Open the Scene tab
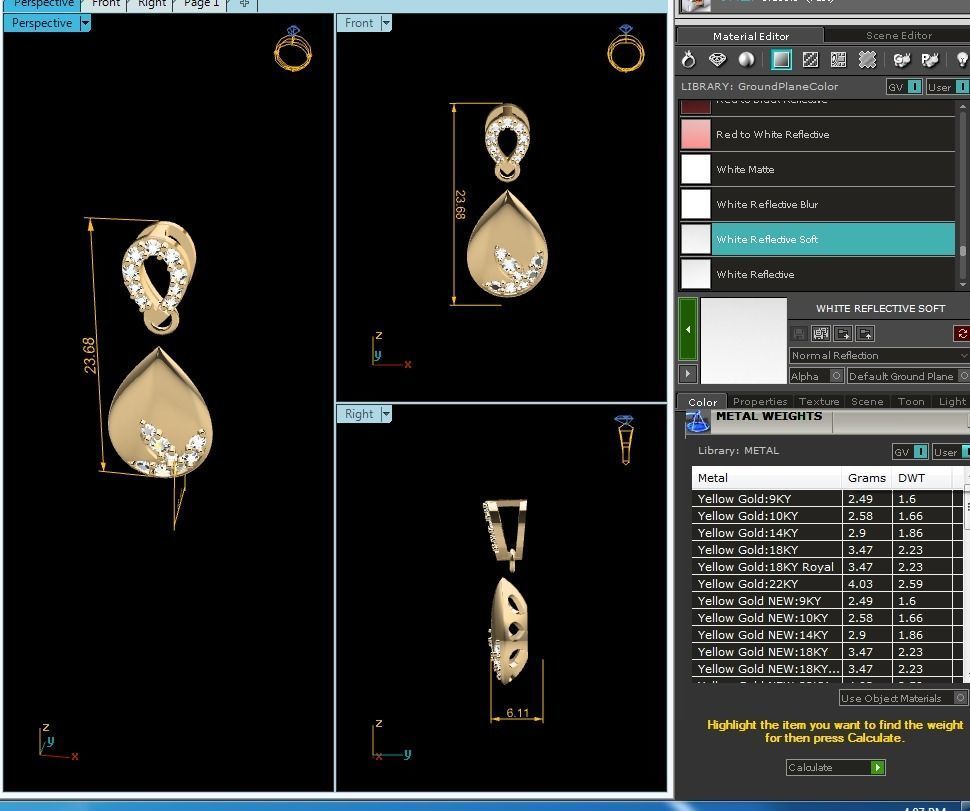The image size is (970, 811). coord(867,401)
